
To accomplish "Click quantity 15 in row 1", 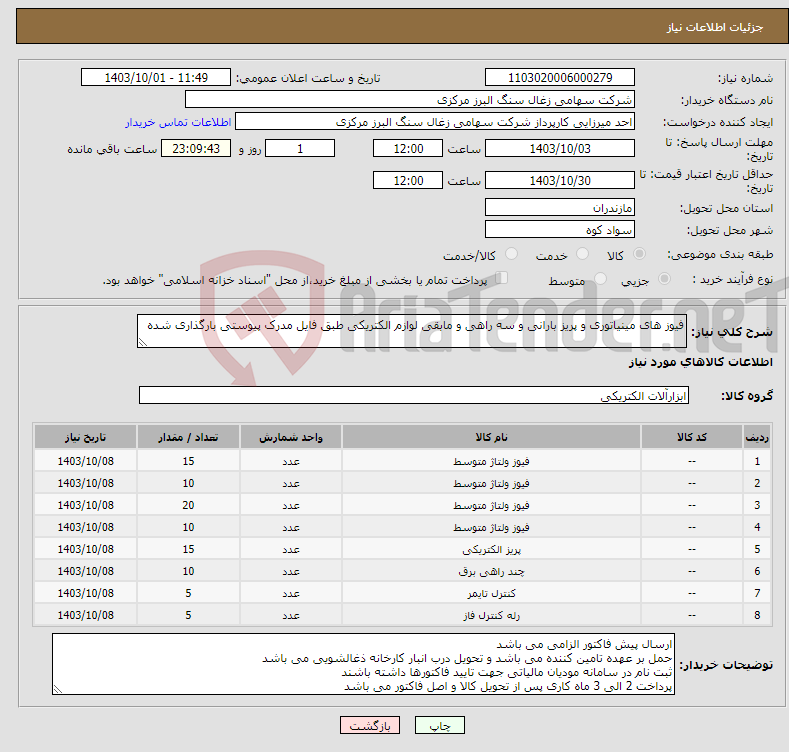I will pyautogui.click(x=188, y=461).
